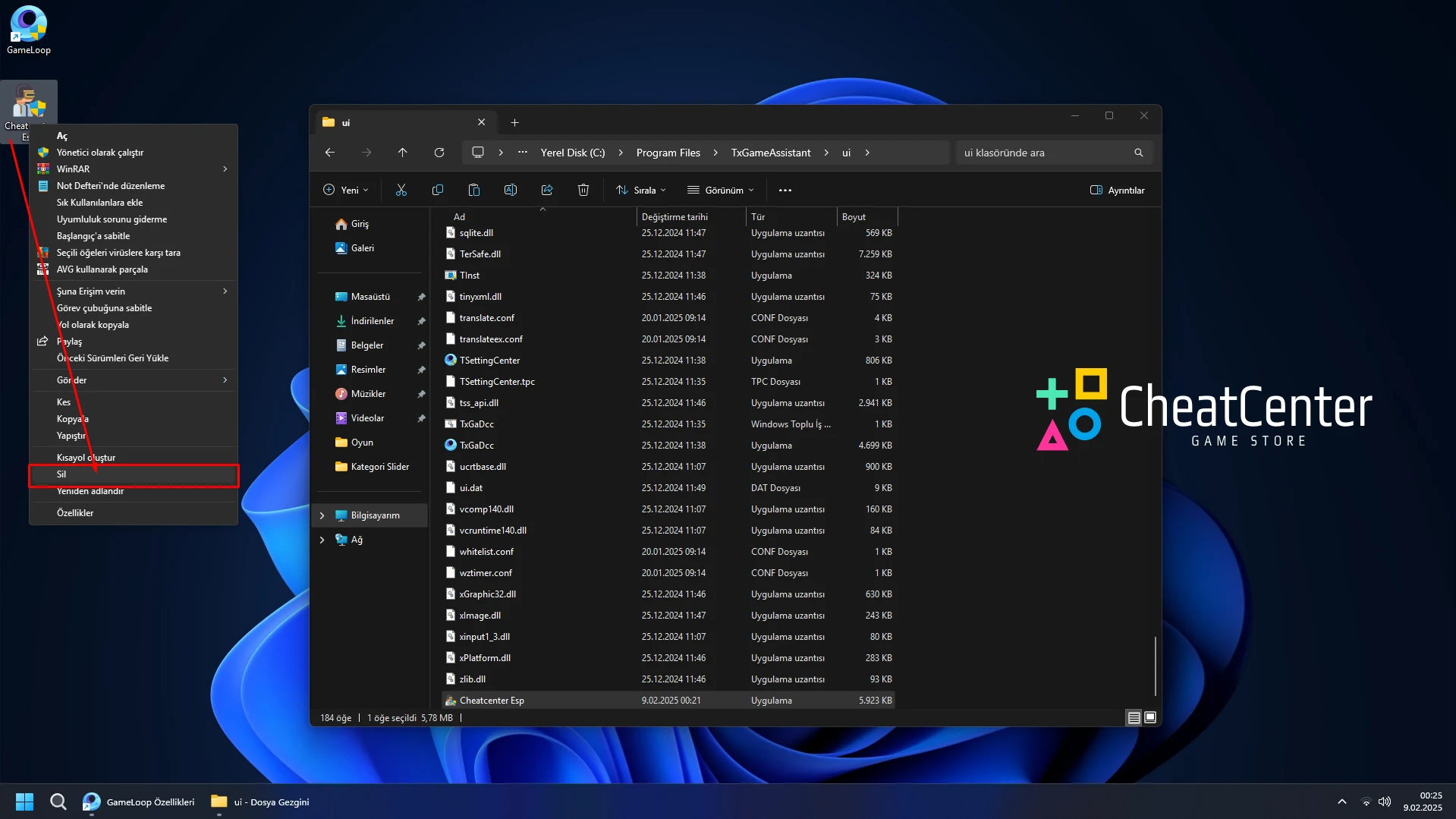Toggle the Ayrıntılar details pane

coord(1117,190)
